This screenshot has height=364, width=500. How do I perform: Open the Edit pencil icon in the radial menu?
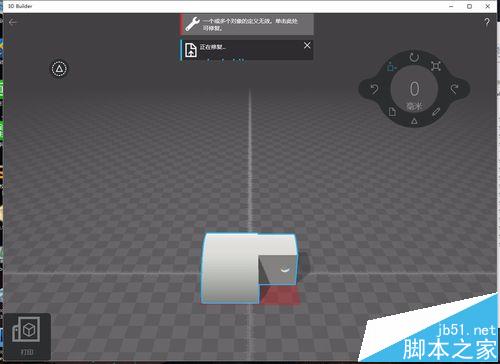click(436, 112)
